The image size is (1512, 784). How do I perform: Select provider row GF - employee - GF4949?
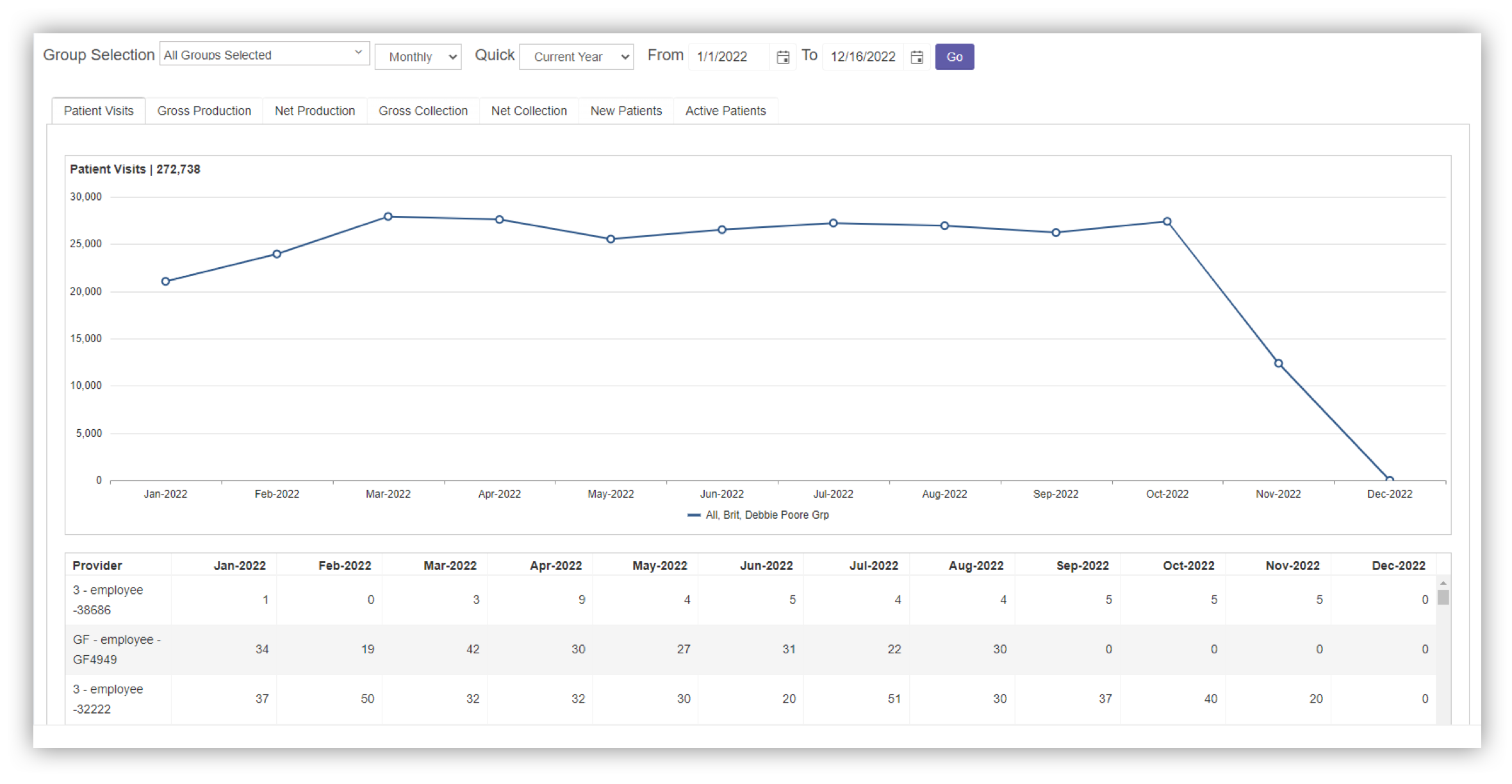(751, 649)
